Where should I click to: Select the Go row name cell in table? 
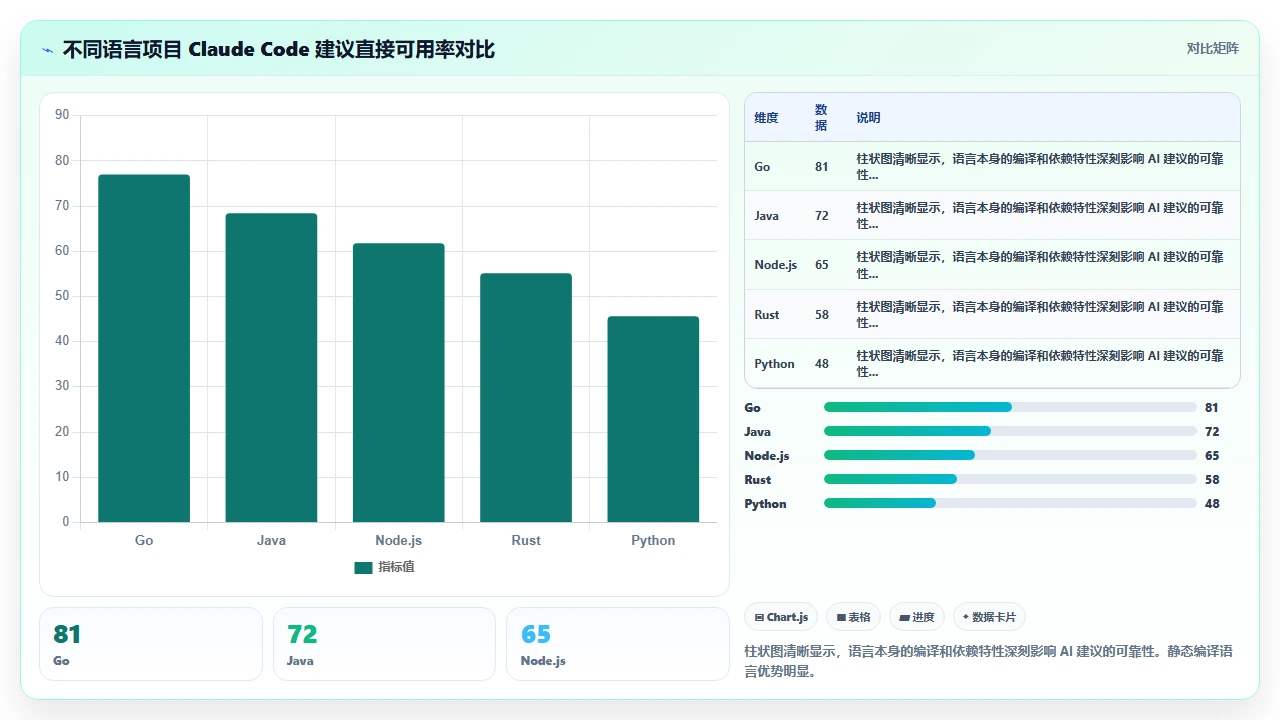click(x=762, y=167)
